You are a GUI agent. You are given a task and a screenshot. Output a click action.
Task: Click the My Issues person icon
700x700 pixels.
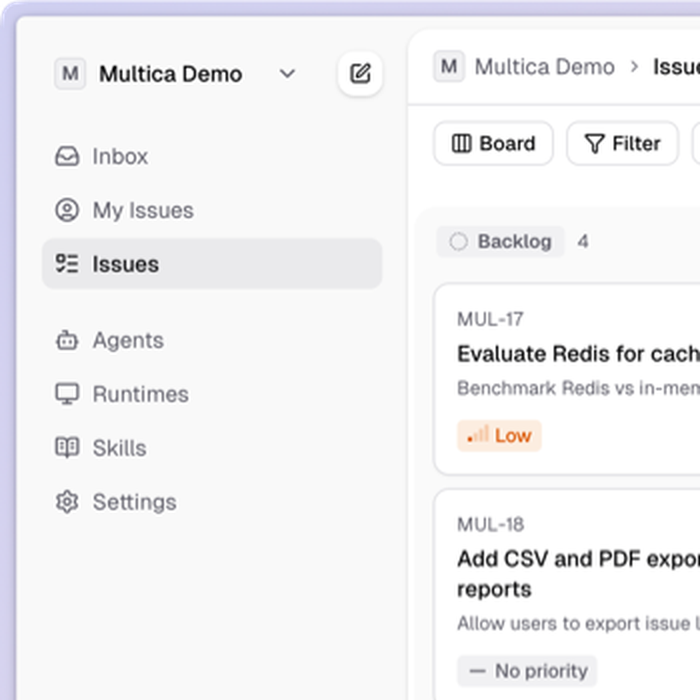point(67,210)
